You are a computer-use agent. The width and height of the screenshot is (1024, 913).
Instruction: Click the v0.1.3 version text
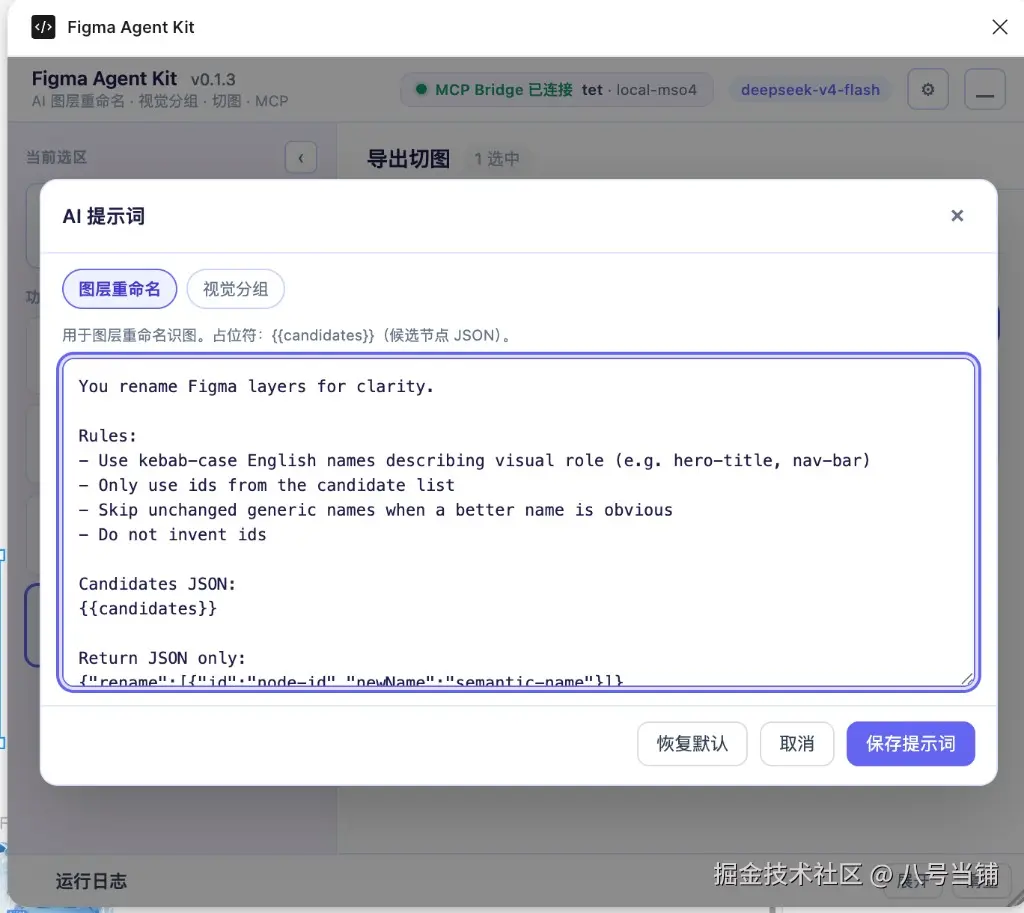[x=213, y=80]
